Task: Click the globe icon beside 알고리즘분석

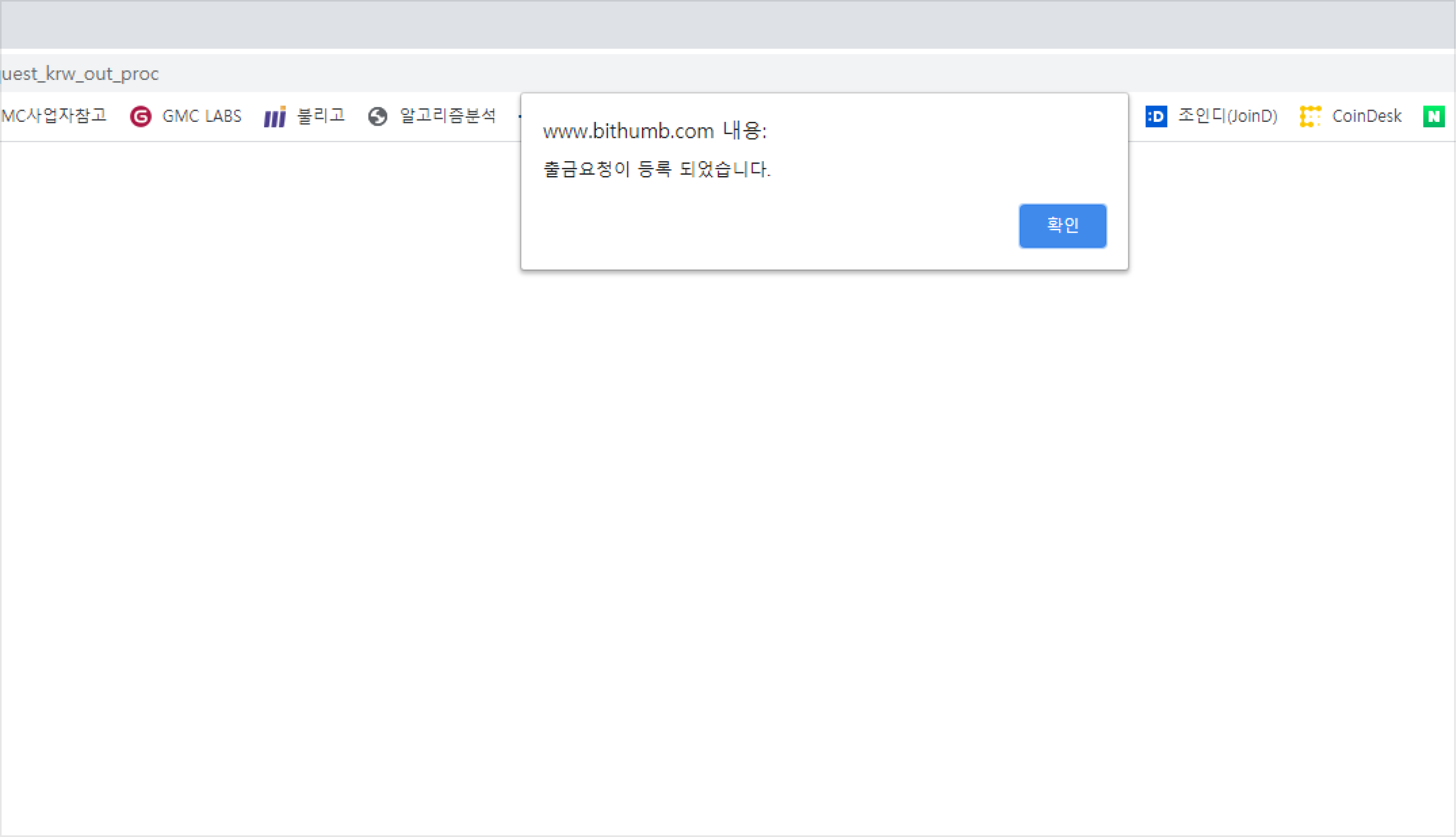Action: pos(378,117)
